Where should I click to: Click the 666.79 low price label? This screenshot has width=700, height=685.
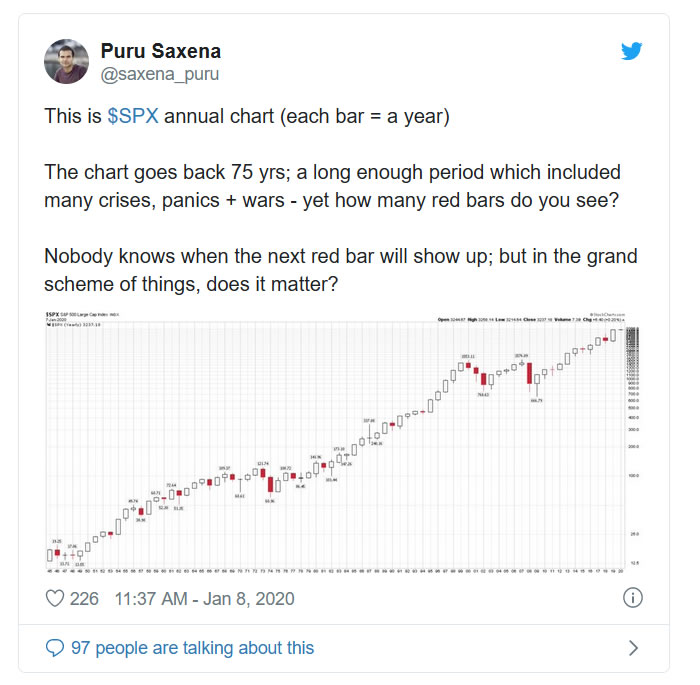[x=536, y=399]
